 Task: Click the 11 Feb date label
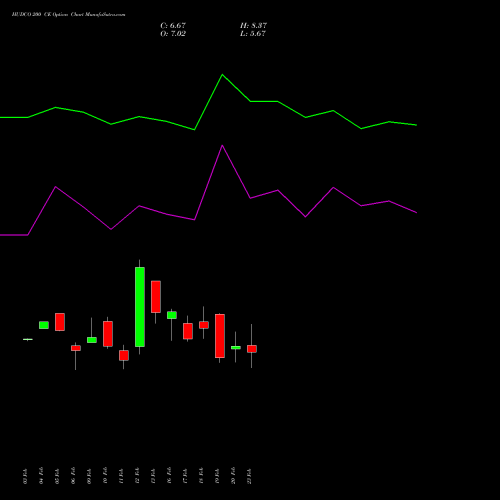[121, 476]
